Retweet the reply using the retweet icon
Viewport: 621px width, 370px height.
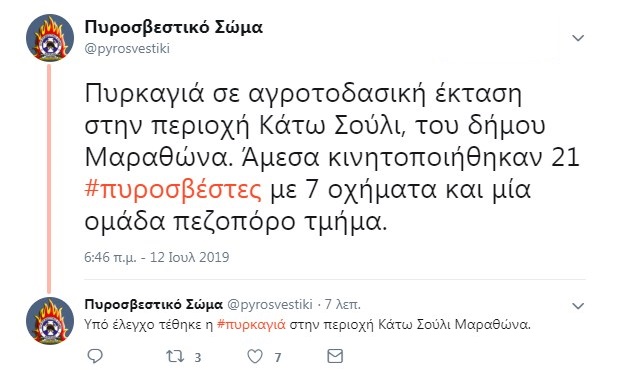click(x=175, y=356)
